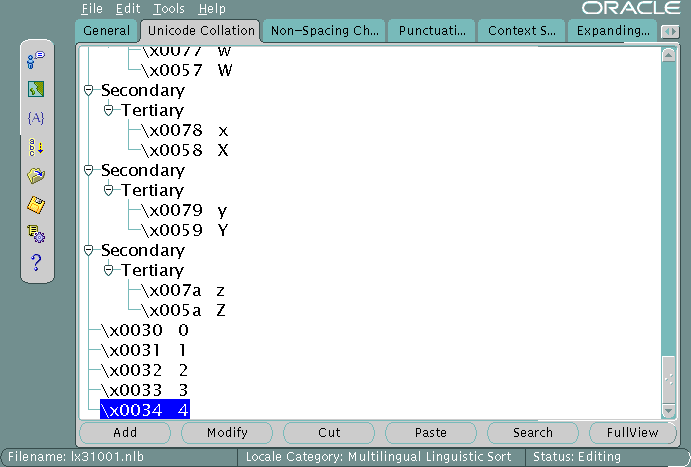Click the Paste button
The width and height of the screenshot is (691, 467).
tap(431, 433)
